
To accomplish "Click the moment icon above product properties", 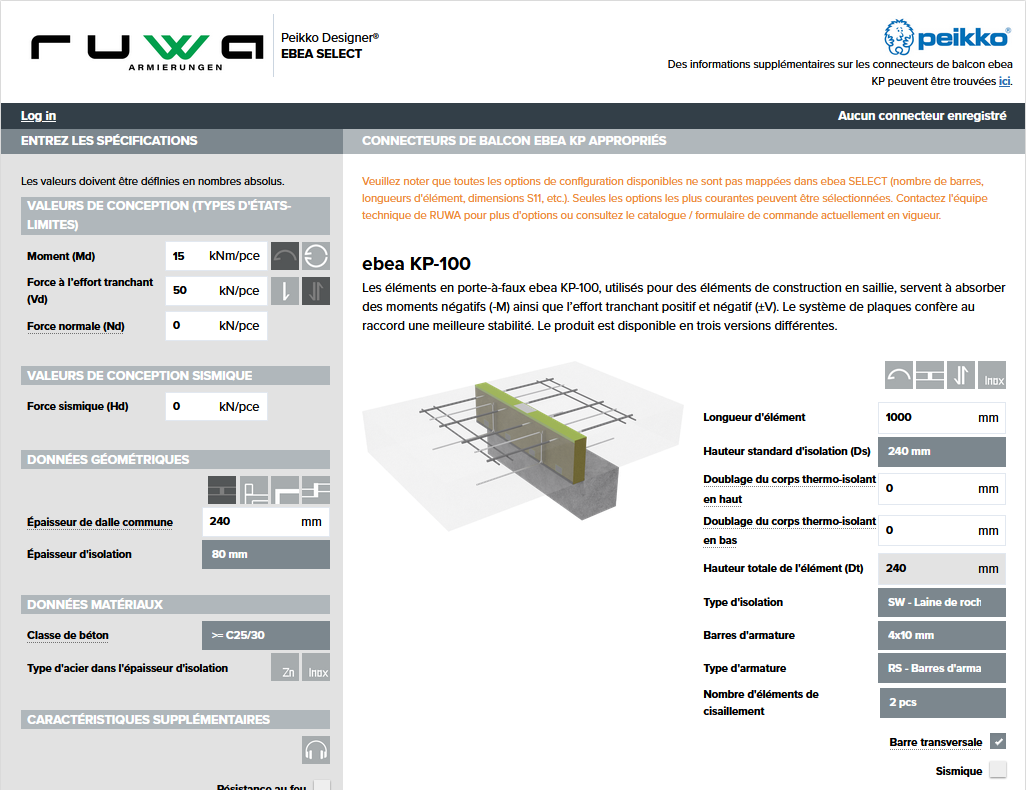I will [x=898, y=375].
